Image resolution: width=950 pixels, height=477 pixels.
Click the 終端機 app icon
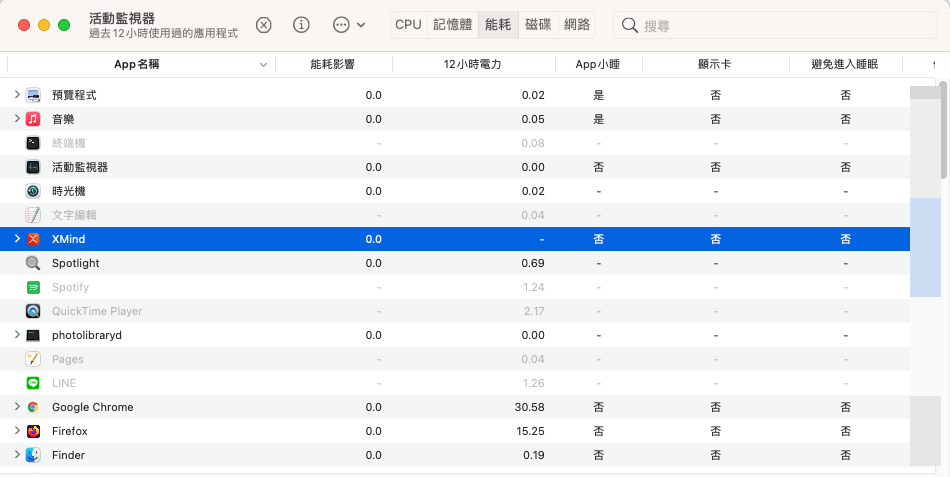pos(33,143)
